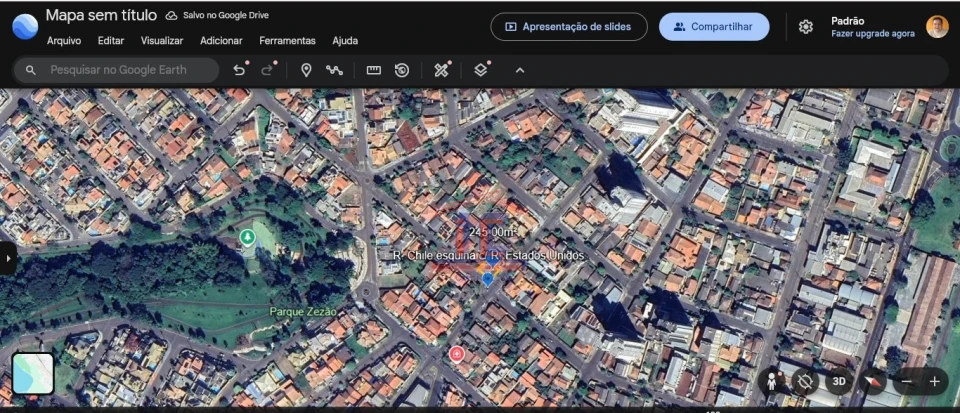960x413 pixels.
Task: Click the undo arrow in toolbar
Action: [239, 70]
